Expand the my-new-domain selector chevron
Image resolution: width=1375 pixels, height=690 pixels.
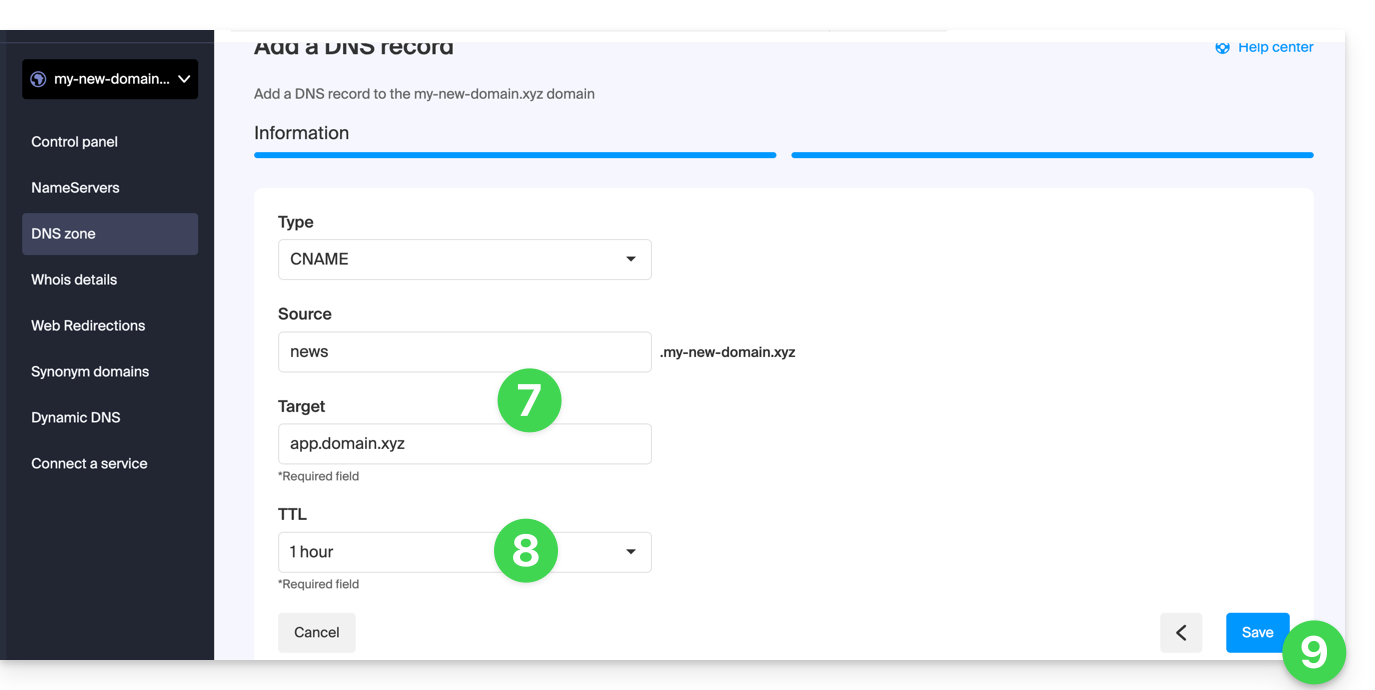[x=184, y=79]
